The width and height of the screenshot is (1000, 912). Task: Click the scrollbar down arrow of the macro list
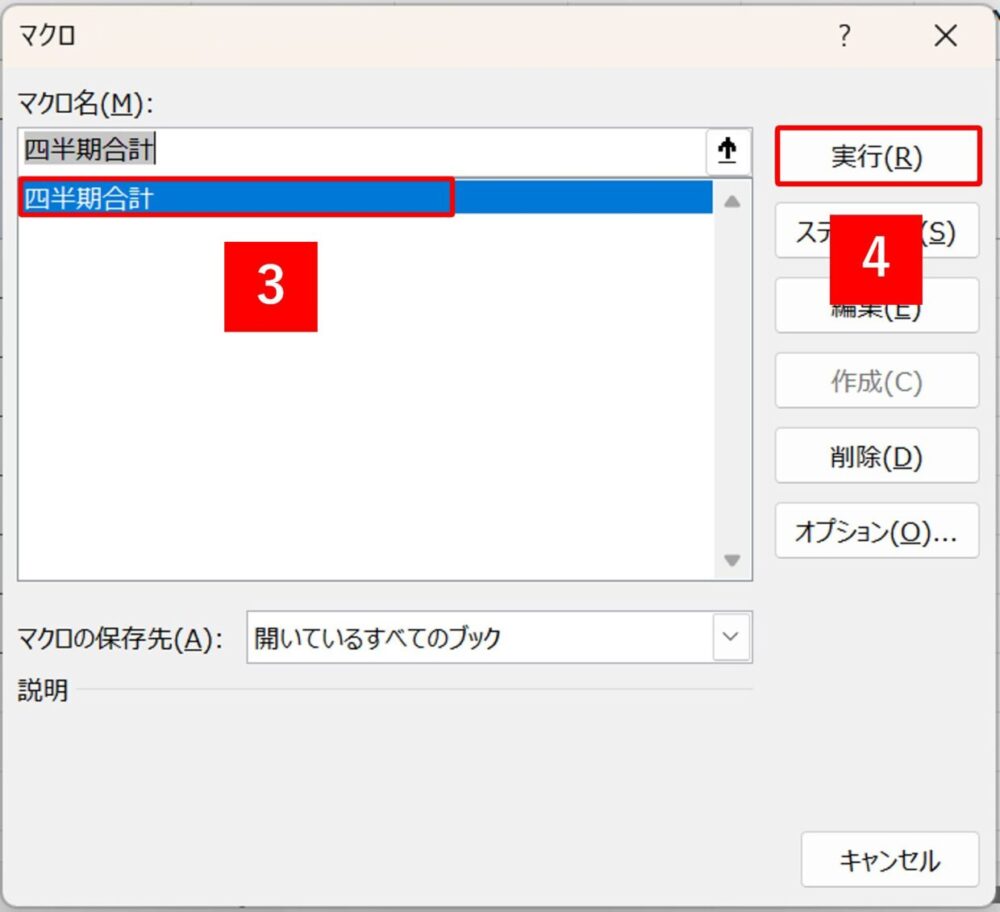point(733,560)
